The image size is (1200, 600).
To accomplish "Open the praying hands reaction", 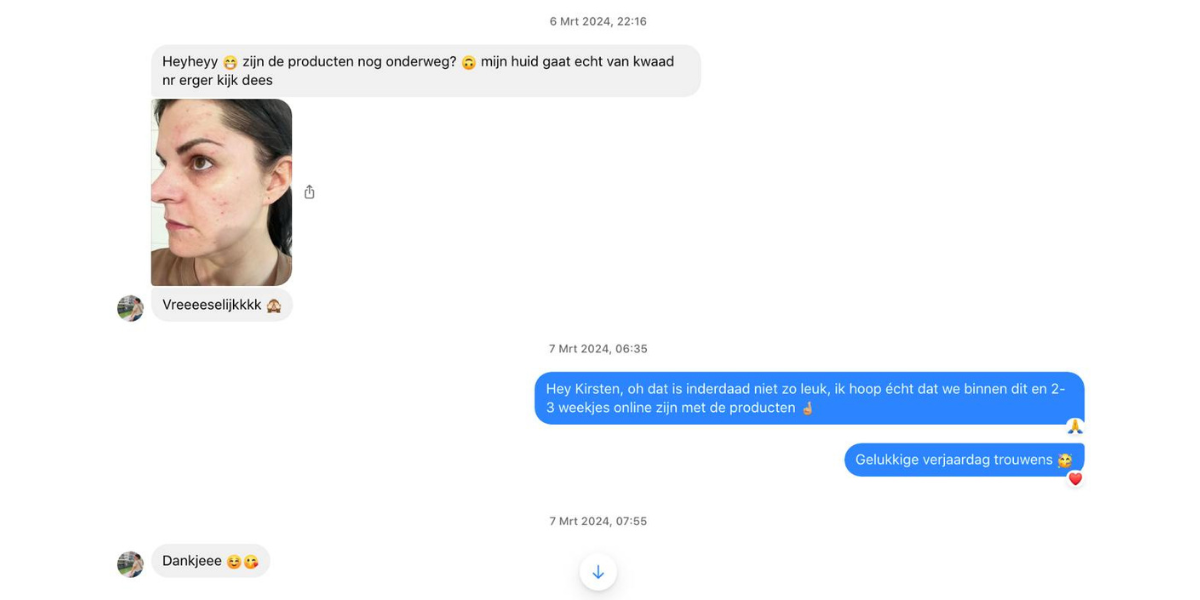I will click(x=1075, y=427).
